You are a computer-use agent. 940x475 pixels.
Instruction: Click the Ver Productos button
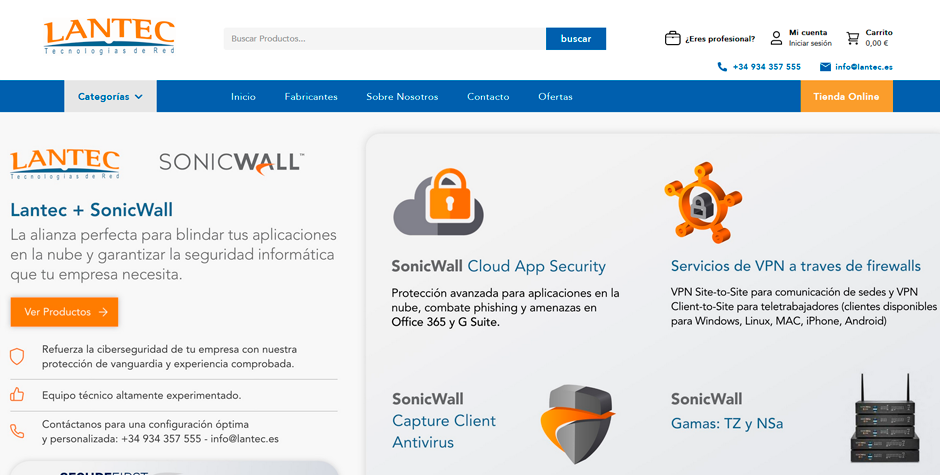point(64,312)
